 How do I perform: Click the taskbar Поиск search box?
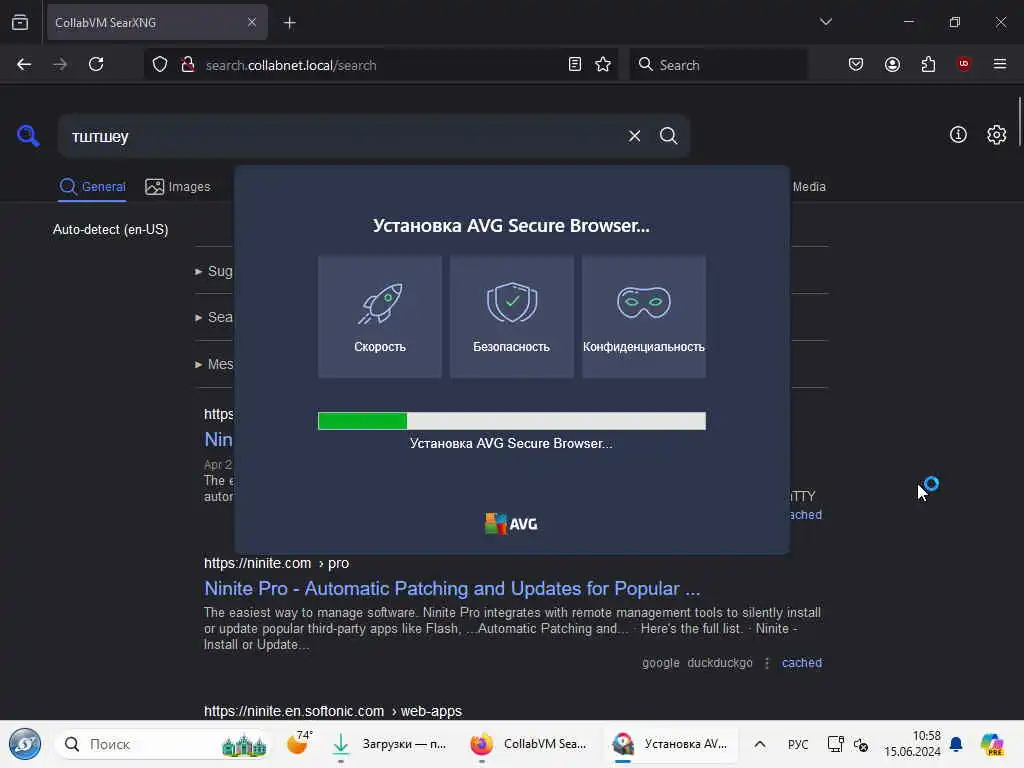tap(163, 744)
